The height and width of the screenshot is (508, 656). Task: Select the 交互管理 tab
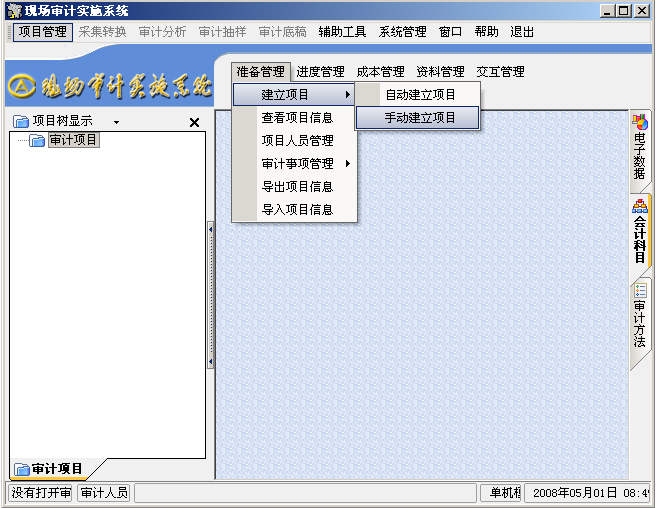click(500, 72)
